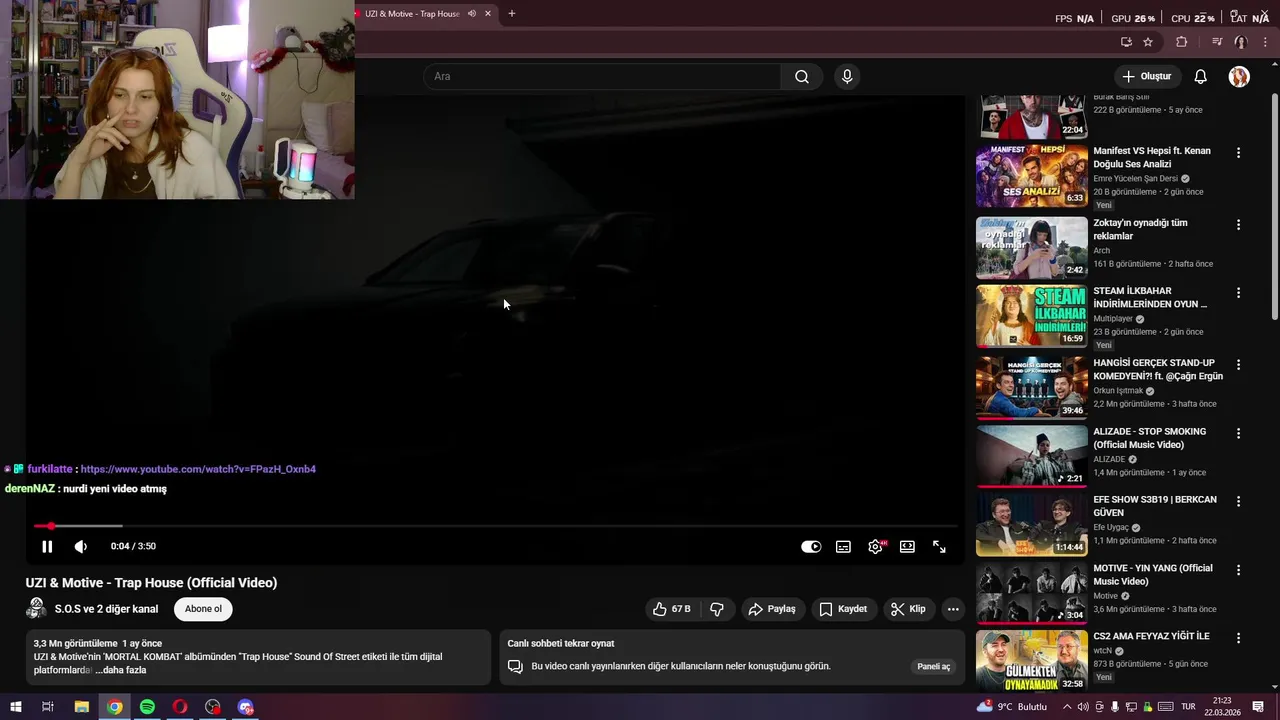Open YouTube notifications bell
This screenshot has width=1280, height=720.
[x=1201, y=76]
